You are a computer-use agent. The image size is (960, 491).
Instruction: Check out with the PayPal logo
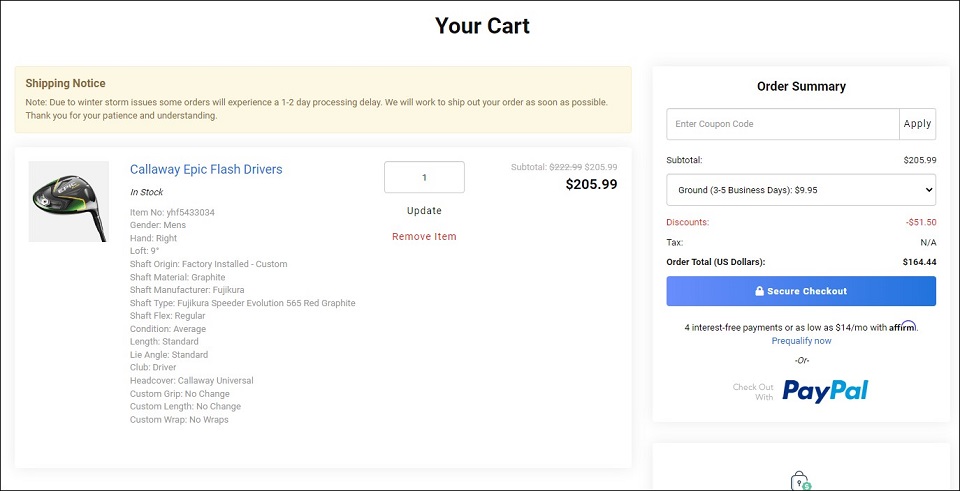pos(825,391)
